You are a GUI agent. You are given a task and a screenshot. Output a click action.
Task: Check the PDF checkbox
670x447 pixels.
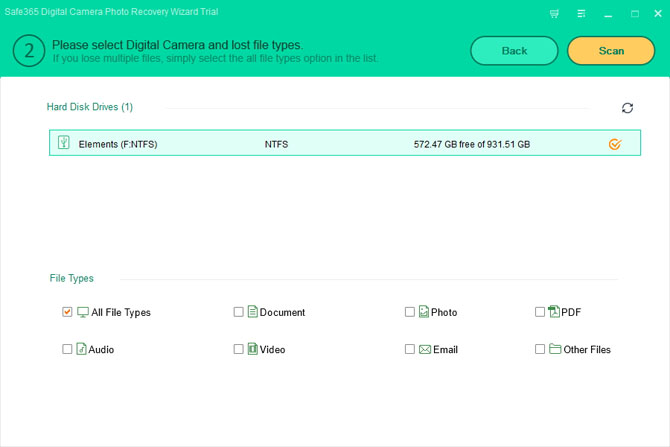540,312
